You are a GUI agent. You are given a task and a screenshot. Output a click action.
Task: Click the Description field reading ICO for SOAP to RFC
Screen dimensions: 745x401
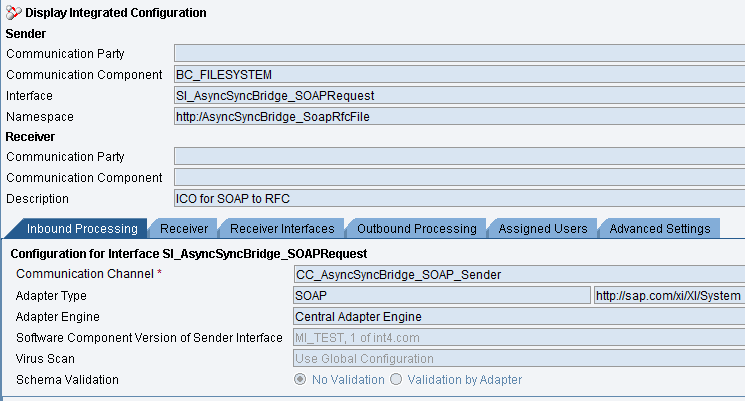tap(458, 199)
